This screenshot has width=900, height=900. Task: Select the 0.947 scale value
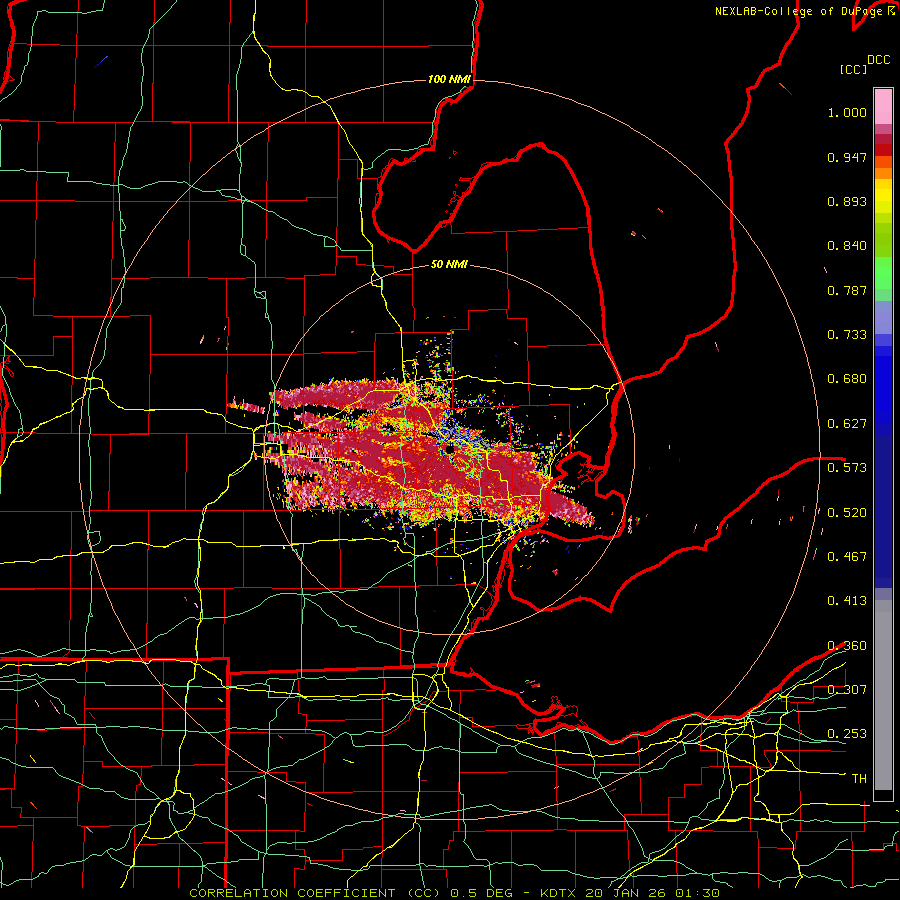pos(847,157)
